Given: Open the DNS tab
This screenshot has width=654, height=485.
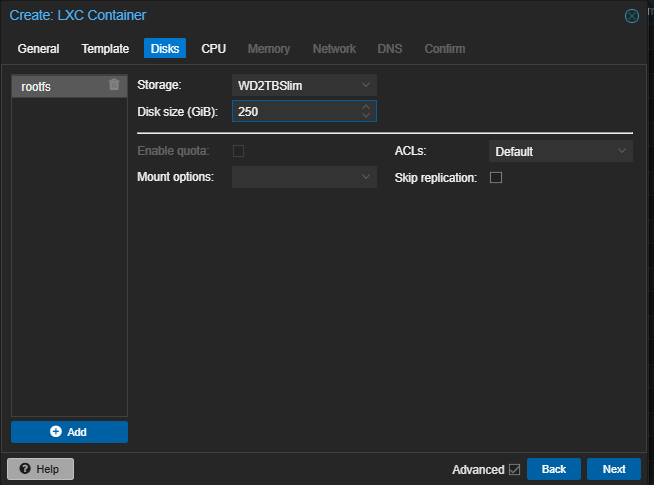Looking at the screenshot, I should click(390, 49).
